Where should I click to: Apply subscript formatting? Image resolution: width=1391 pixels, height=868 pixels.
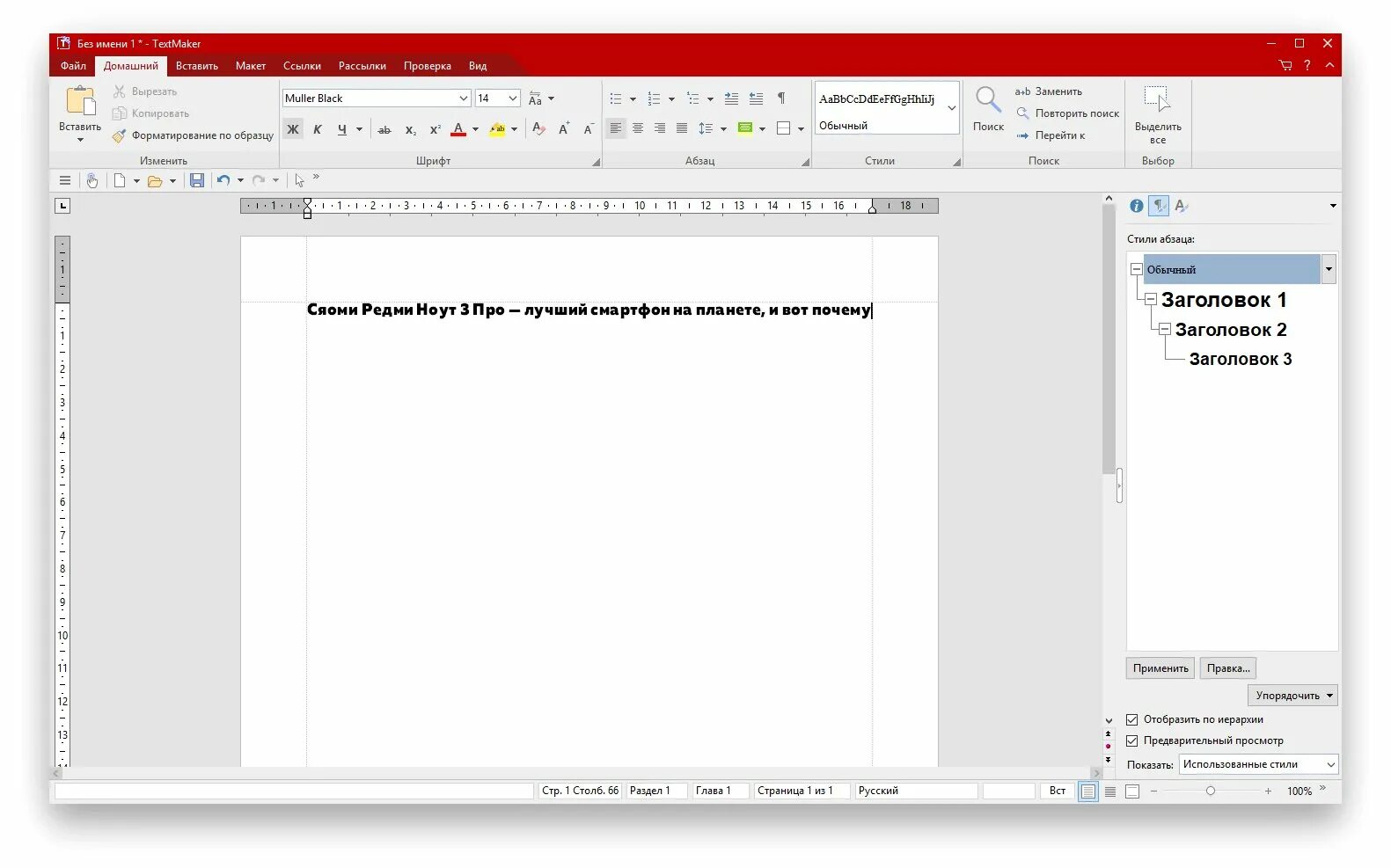coord(410,129)
